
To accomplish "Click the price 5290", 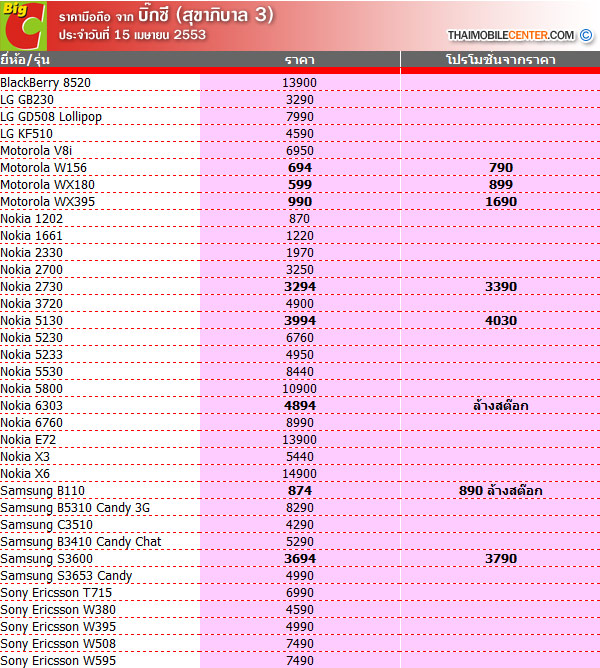I will (x=300, y=543).
